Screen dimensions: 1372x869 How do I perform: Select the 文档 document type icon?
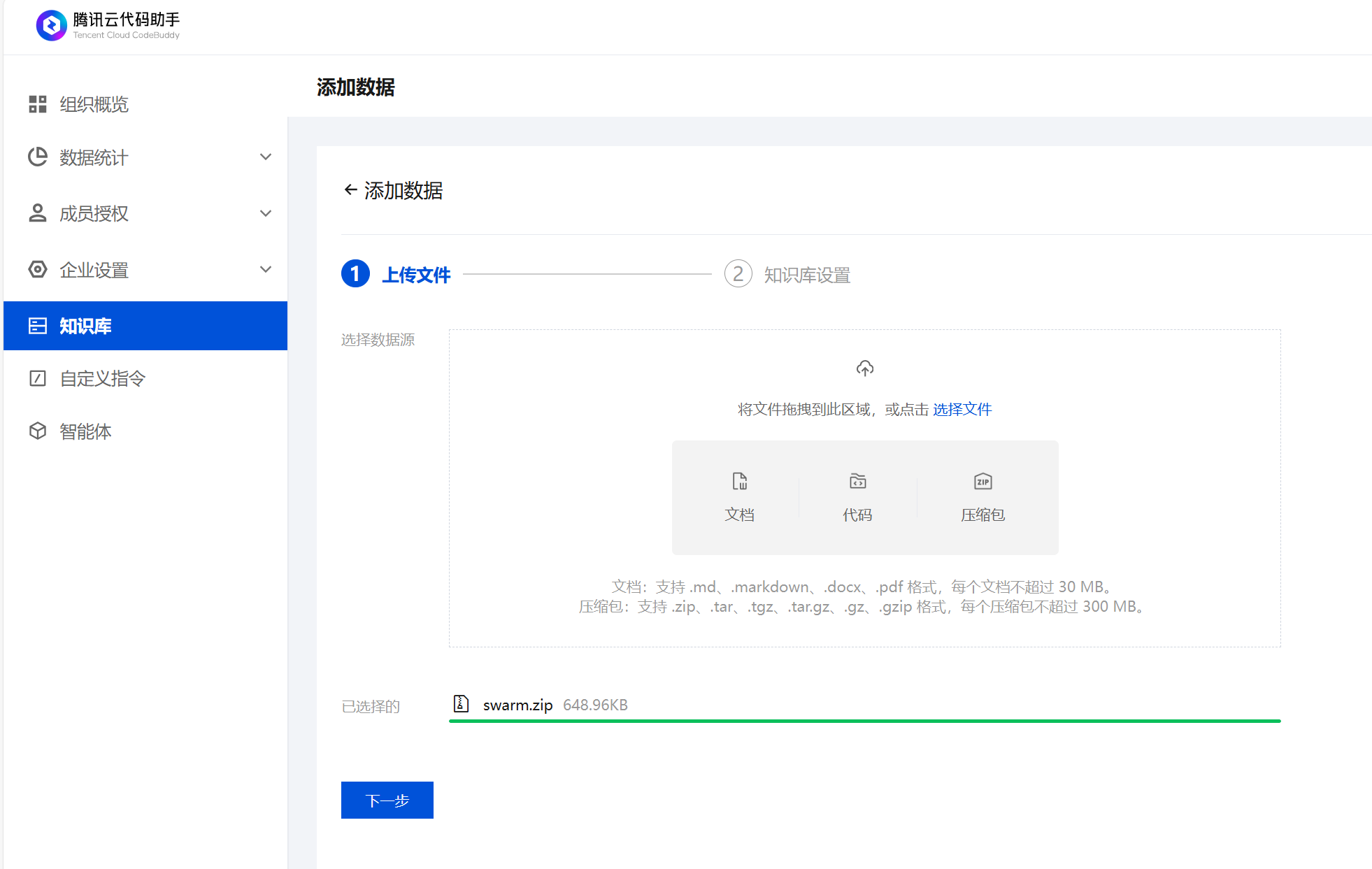pos(739,482)
